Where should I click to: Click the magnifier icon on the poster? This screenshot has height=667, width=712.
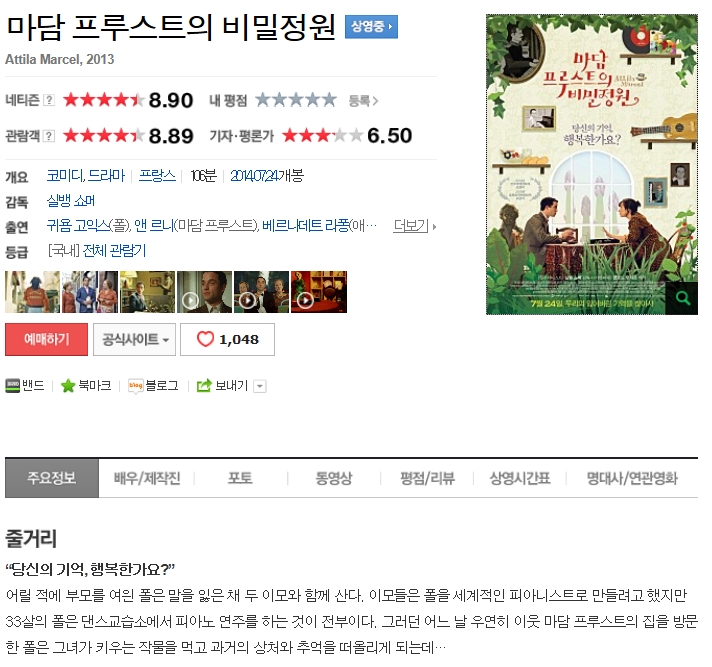pos(682,298)
